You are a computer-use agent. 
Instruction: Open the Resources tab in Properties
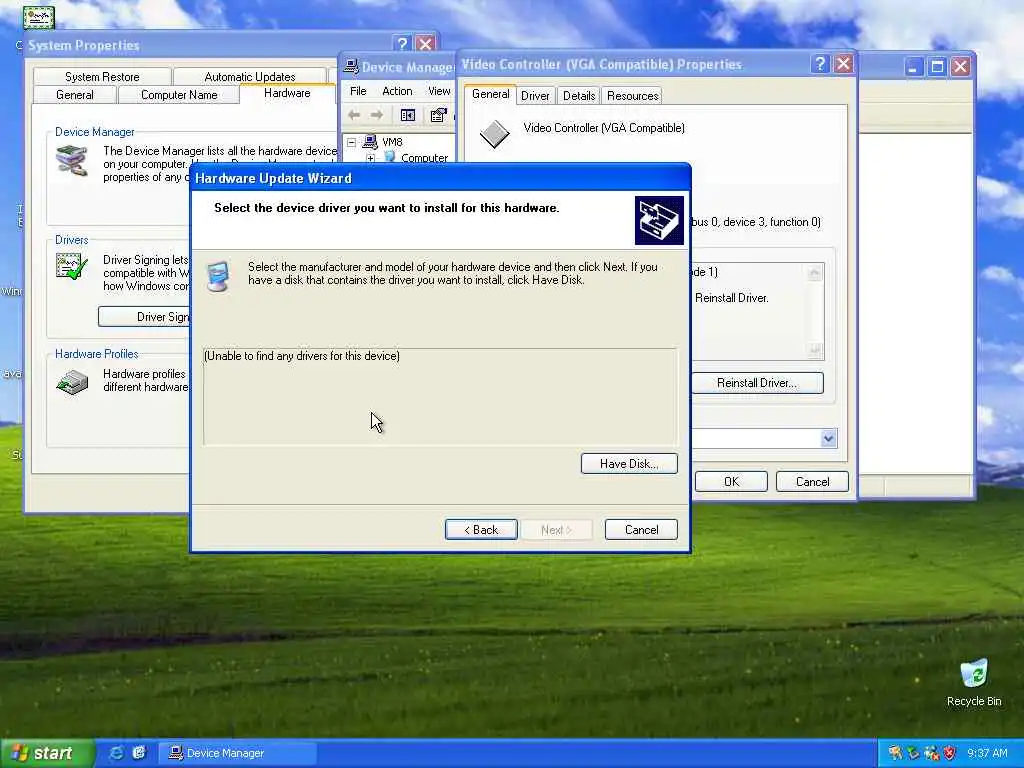pos(632,96)
